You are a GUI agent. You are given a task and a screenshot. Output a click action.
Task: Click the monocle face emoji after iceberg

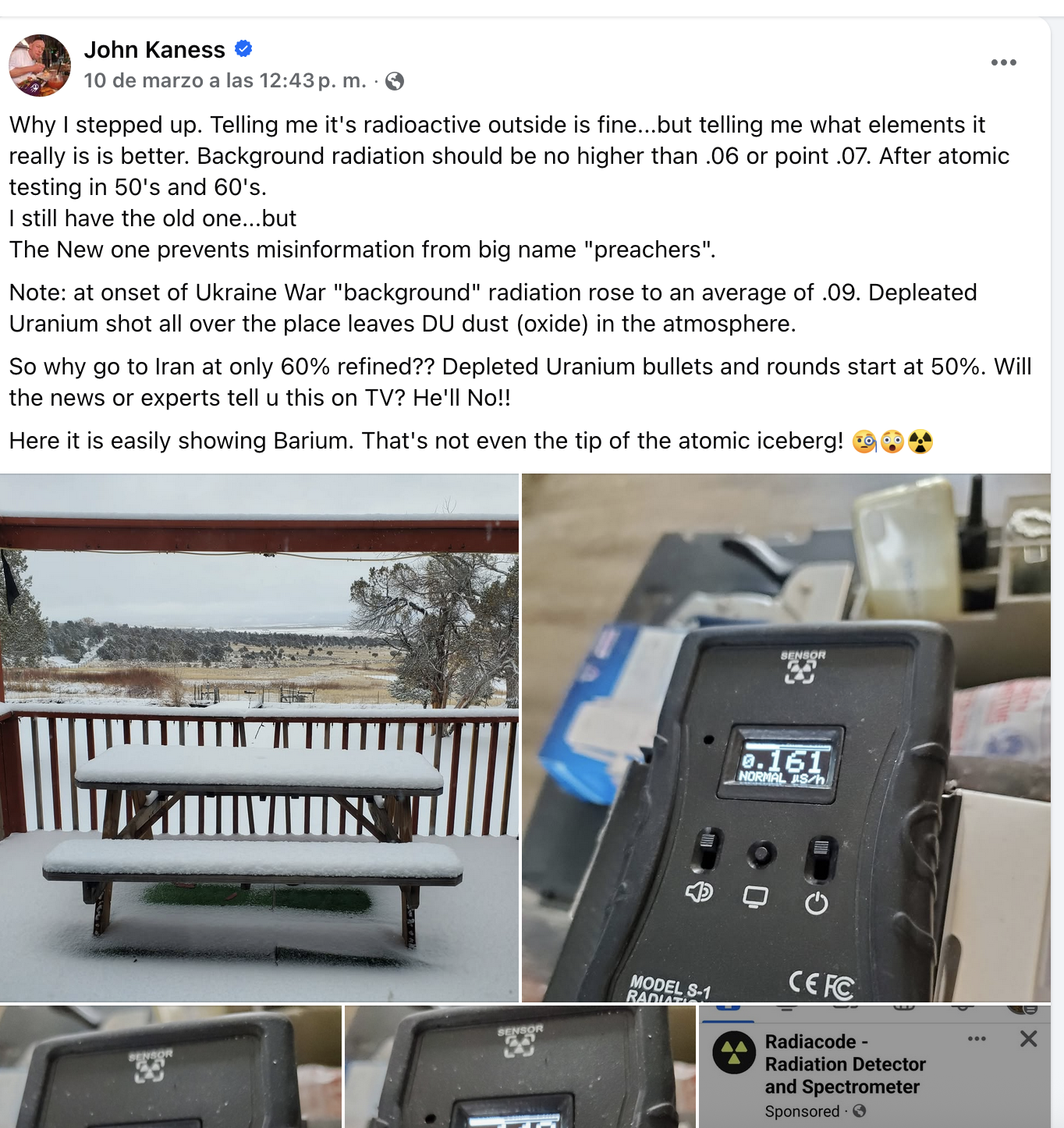[x=864, y=442]
